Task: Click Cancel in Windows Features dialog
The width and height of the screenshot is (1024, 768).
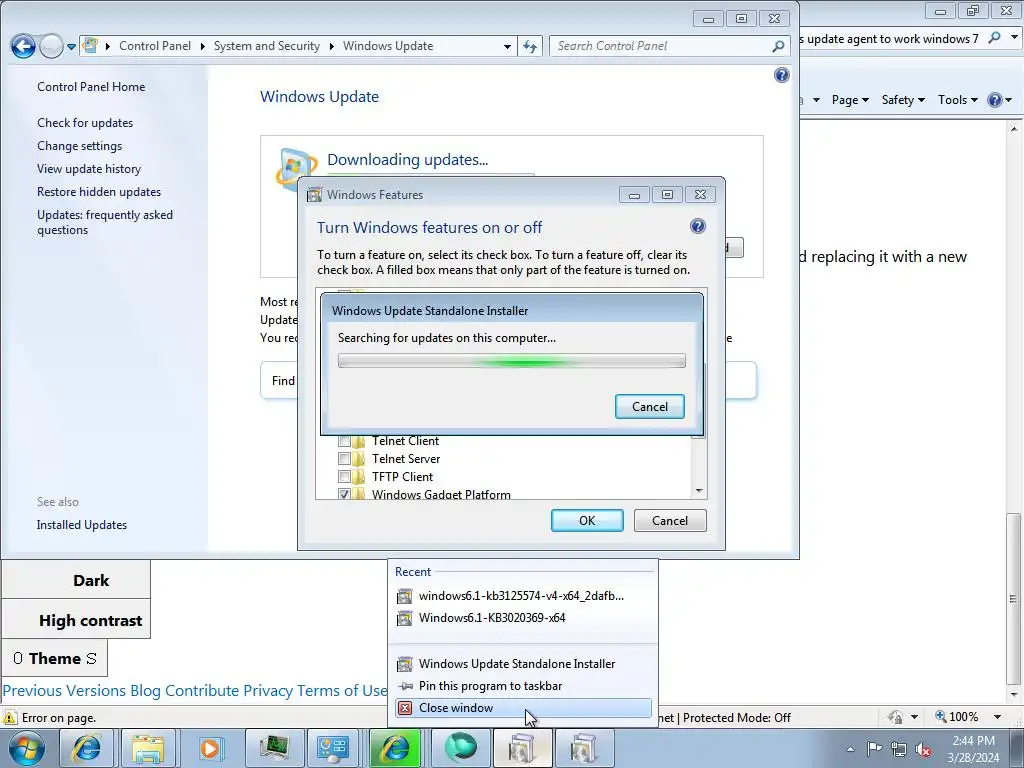Action: click(670, 520)
